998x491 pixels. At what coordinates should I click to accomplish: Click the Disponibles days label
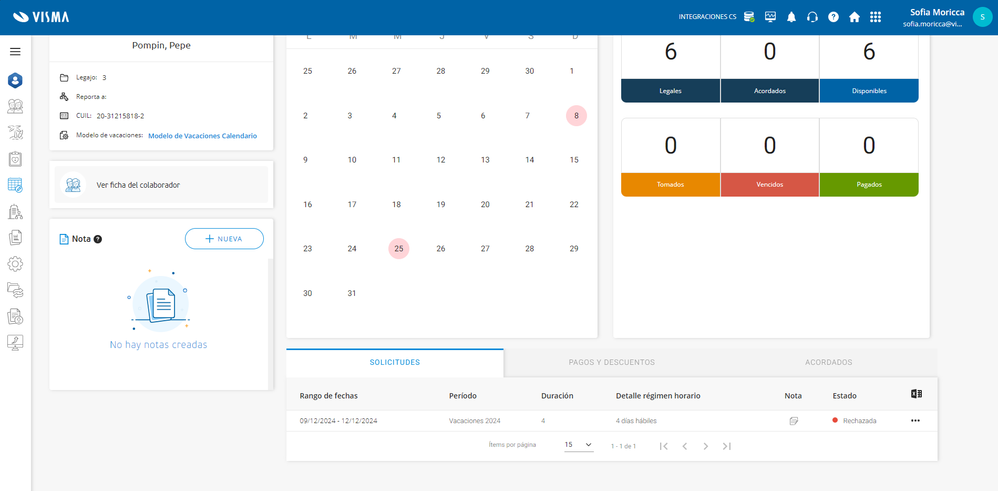[x=869, y=91]
